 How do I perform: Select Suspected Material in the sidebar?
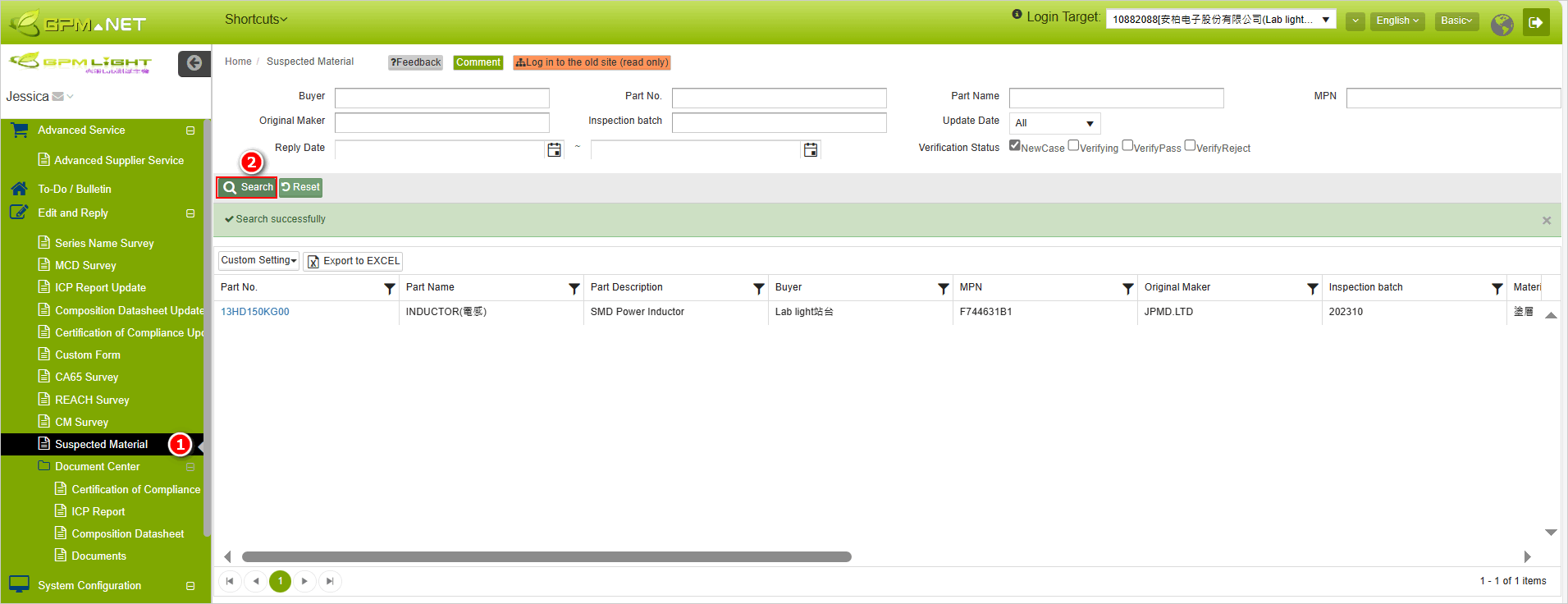coord(101,444)
